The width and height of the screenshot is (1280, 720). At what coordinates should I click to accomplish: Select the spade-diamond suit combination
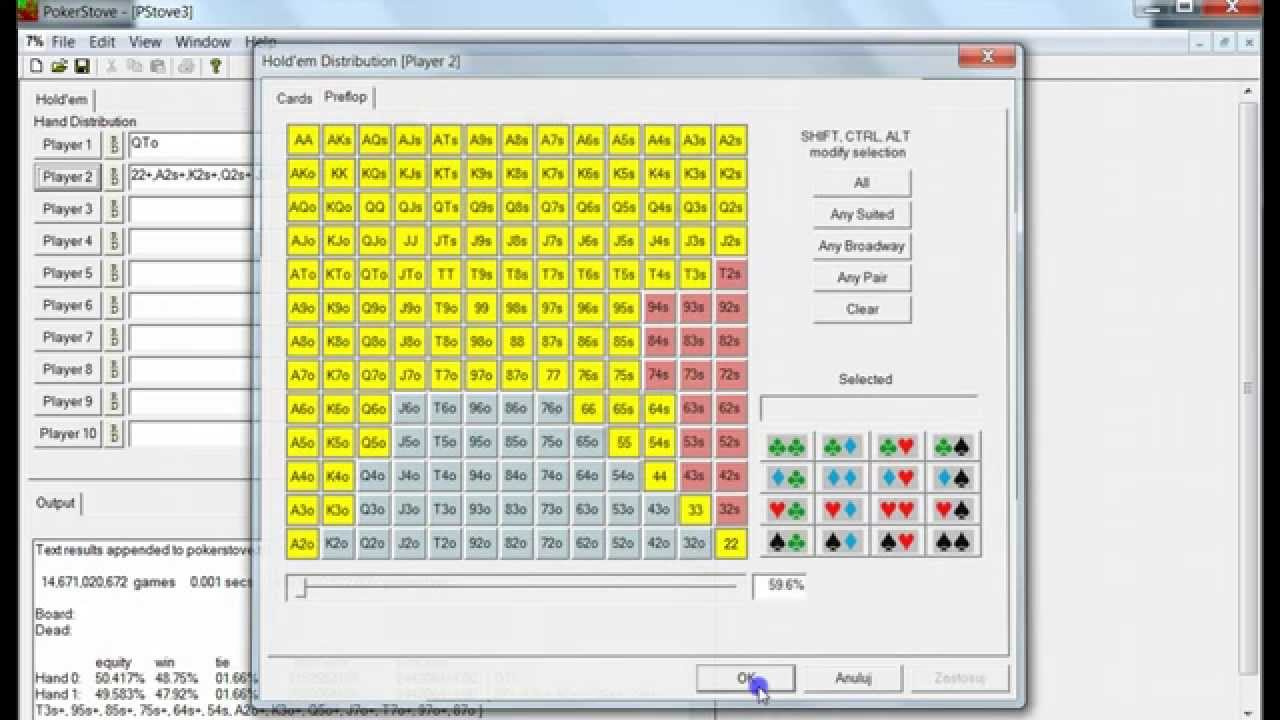pyautogui.click(x=841, y=542)
